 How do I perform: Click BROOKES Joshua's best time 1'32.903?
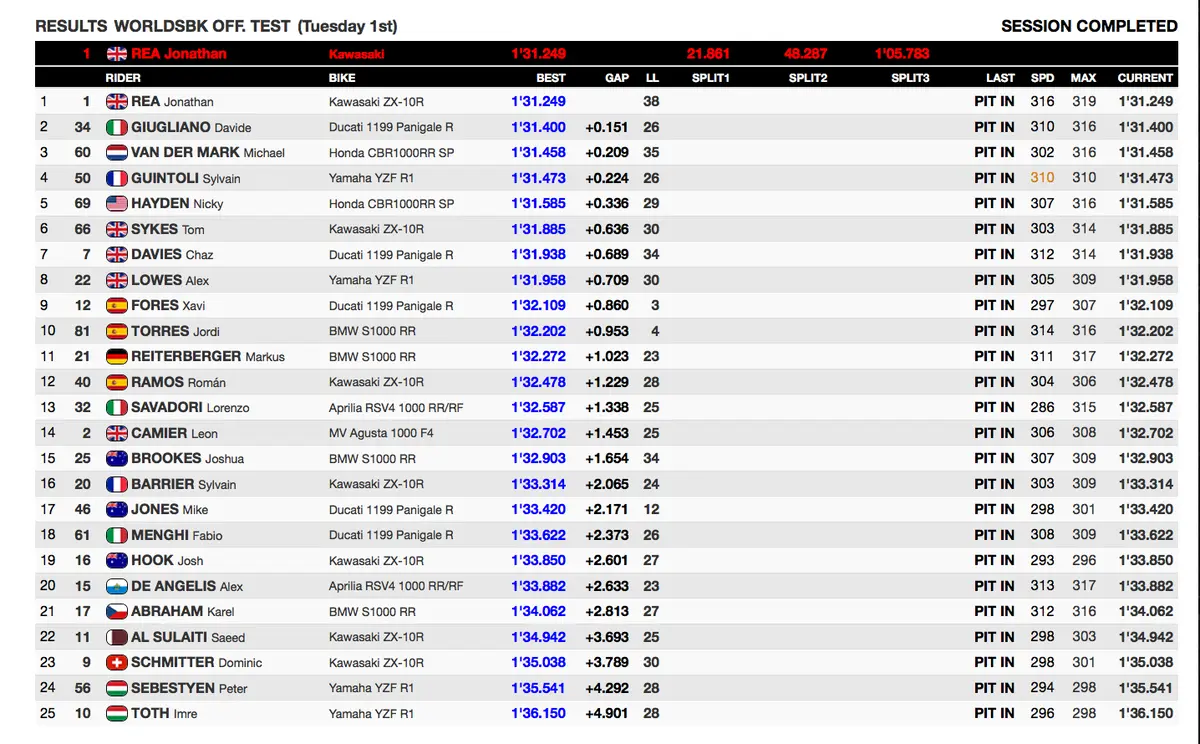pos(538,458)
